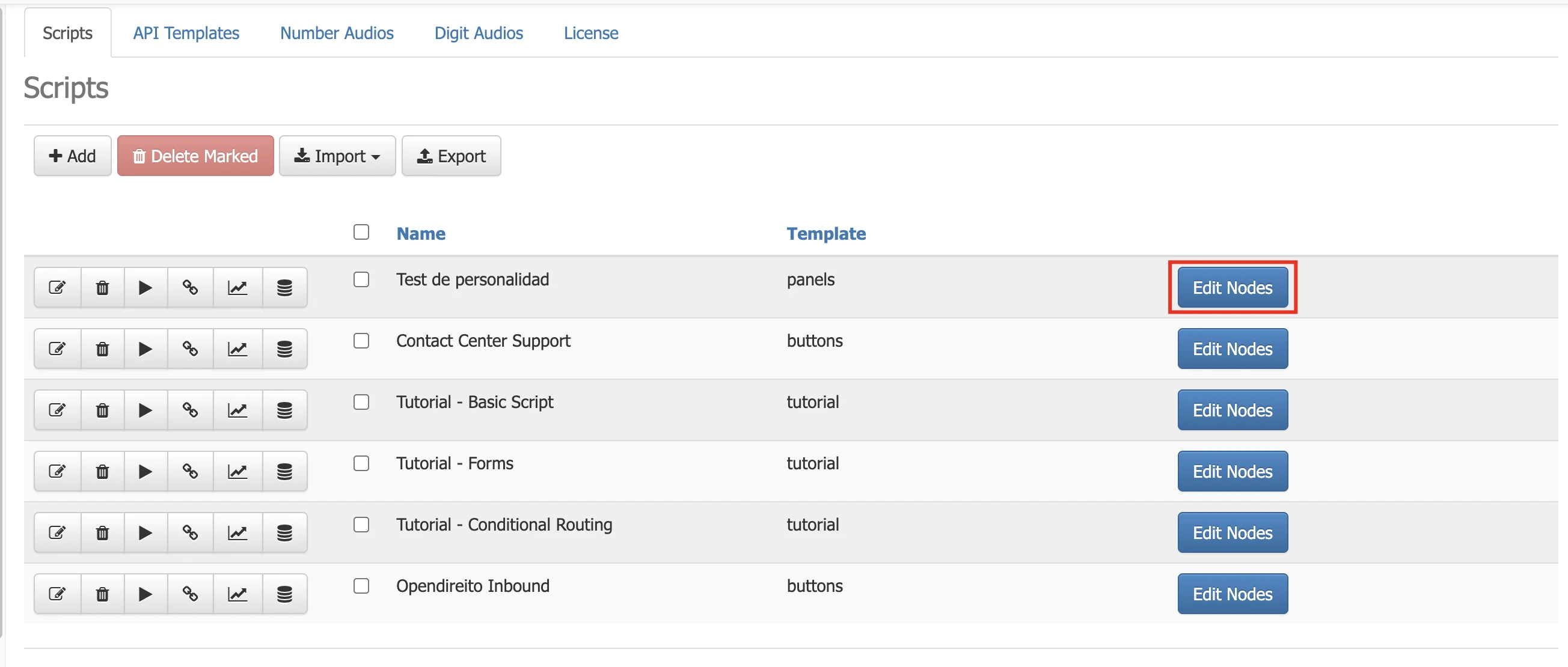Open statistics chart icon for Tutorial - Forms
This screenshot has width=1568, height=667.
pyautogui.click(x=237, y=472)
